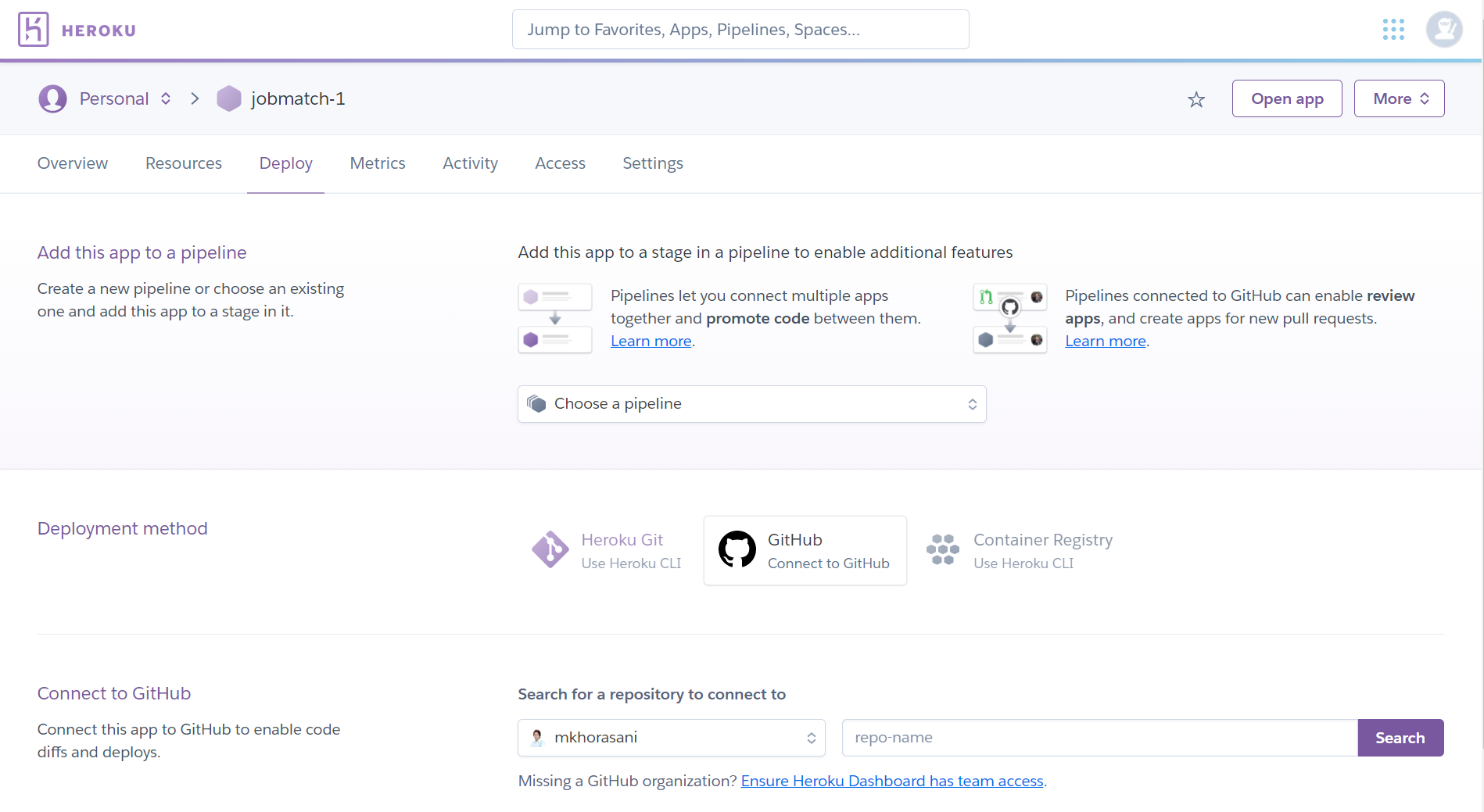Select the GitHub deployment method

point(805,550)
